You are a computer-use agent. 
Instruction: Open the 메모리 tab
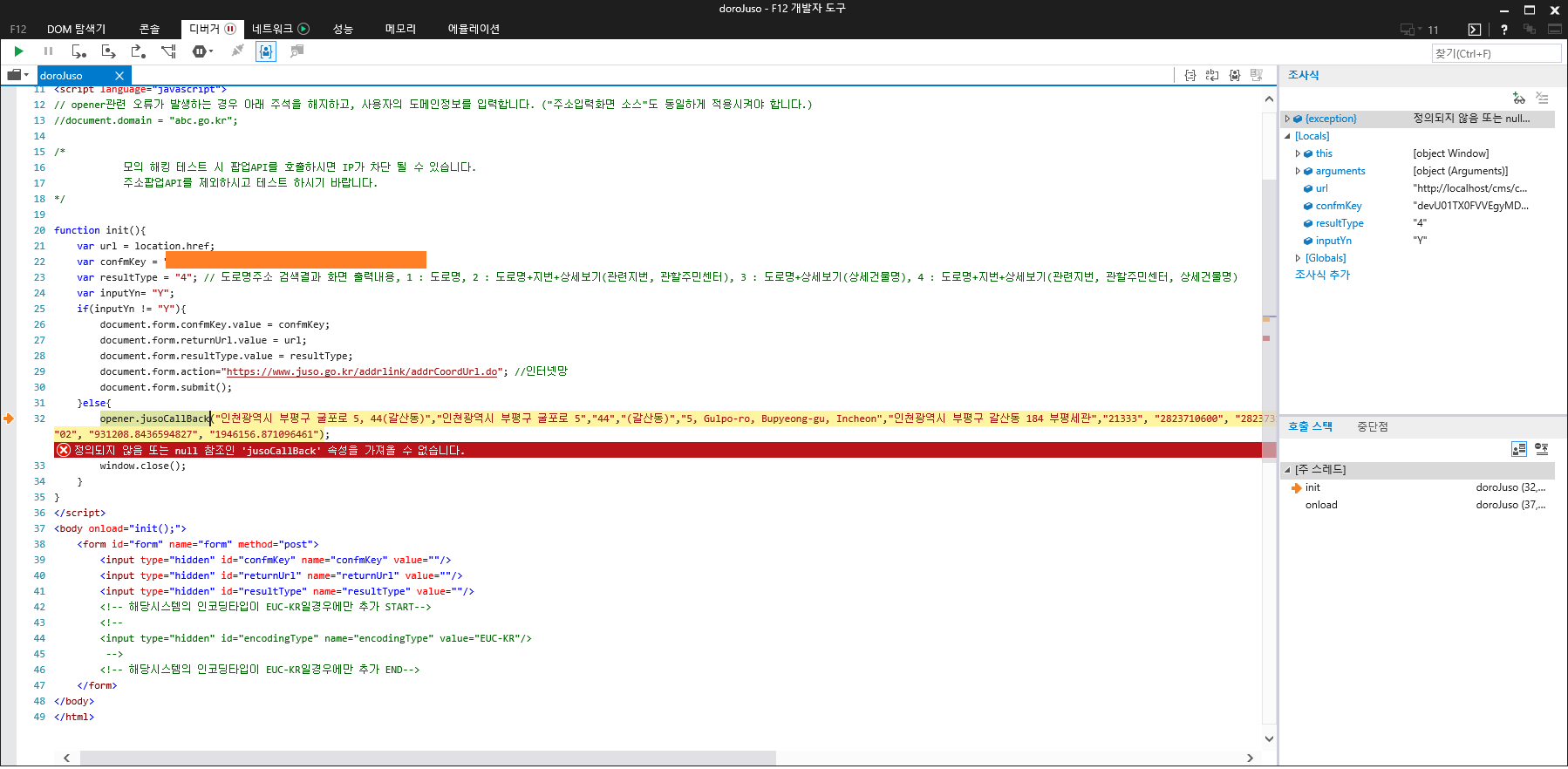click(x=400, y=29)
